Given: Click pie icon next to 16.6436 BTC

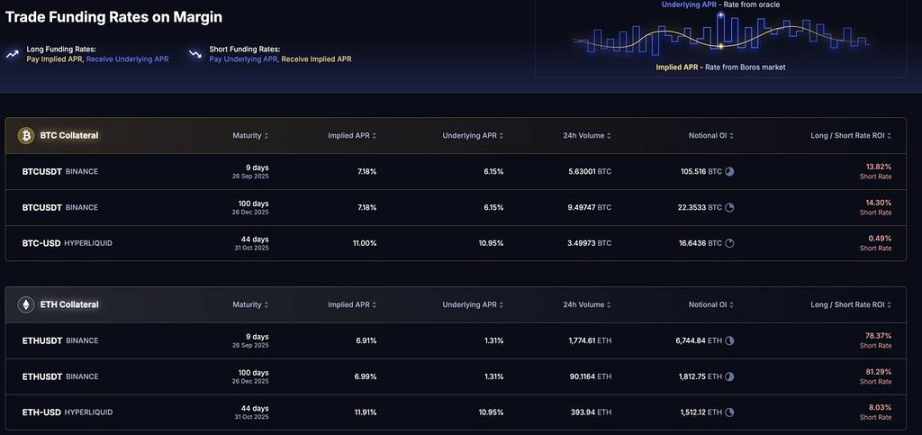Looking at the screenshot, I should (729, 243).
